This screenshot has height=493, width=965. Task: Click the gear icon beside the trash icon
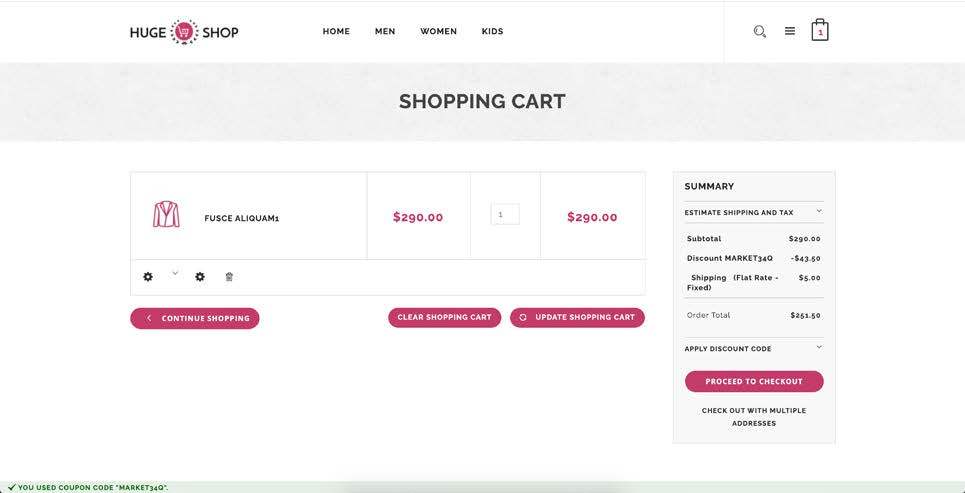tap(200, 277)
